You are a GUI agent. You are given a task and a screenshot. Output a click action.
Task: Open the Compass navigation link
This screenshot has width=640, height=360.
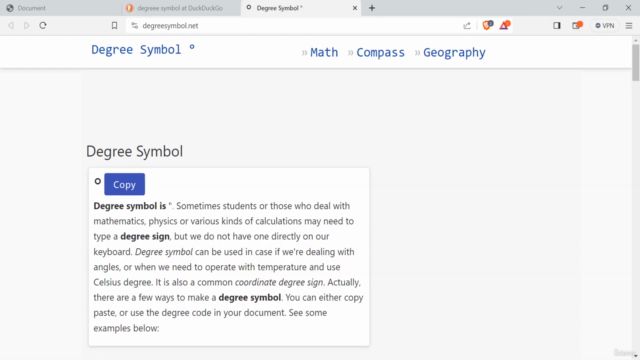pos(380,52)
